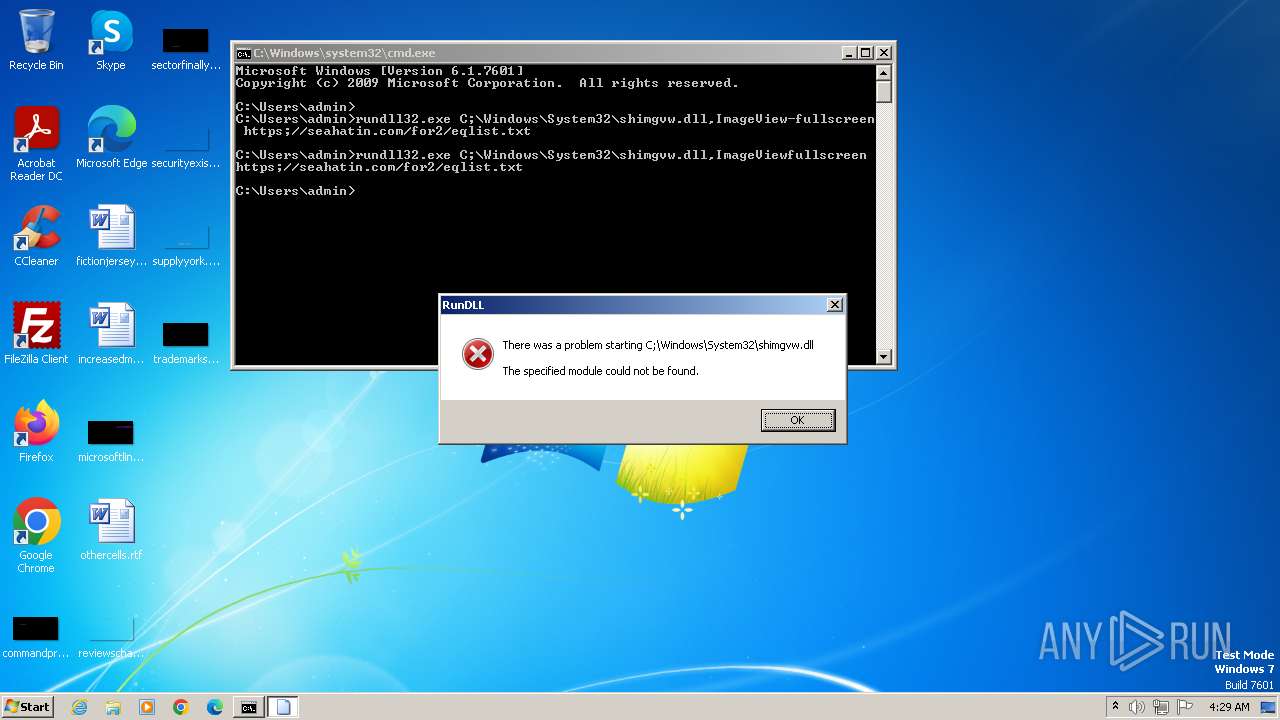Open the sectorfinally desktop file

(186, 48)
